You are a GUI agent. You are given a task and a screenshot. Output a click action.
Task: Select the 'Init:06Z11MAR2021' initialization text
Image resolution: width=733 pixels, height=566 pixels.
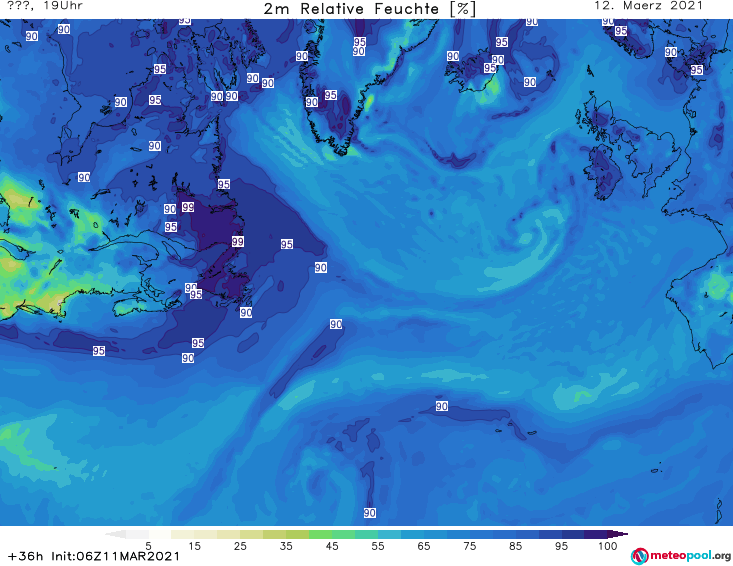115,556
